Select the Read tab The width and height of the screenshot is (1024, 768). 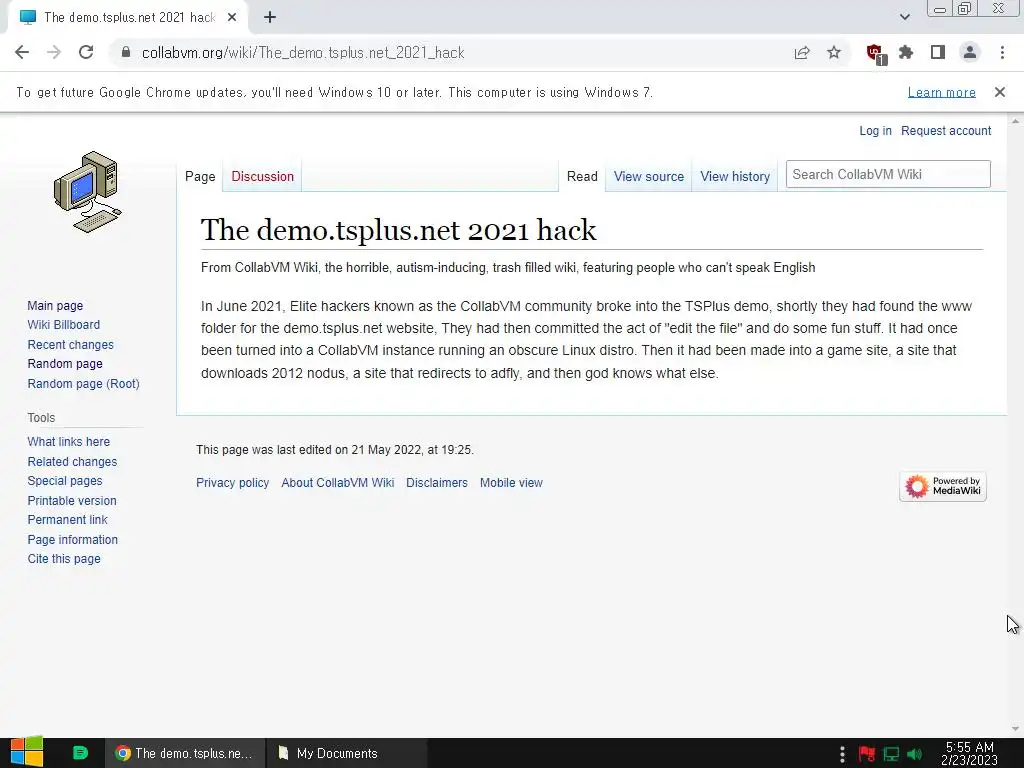click(582, 176)
